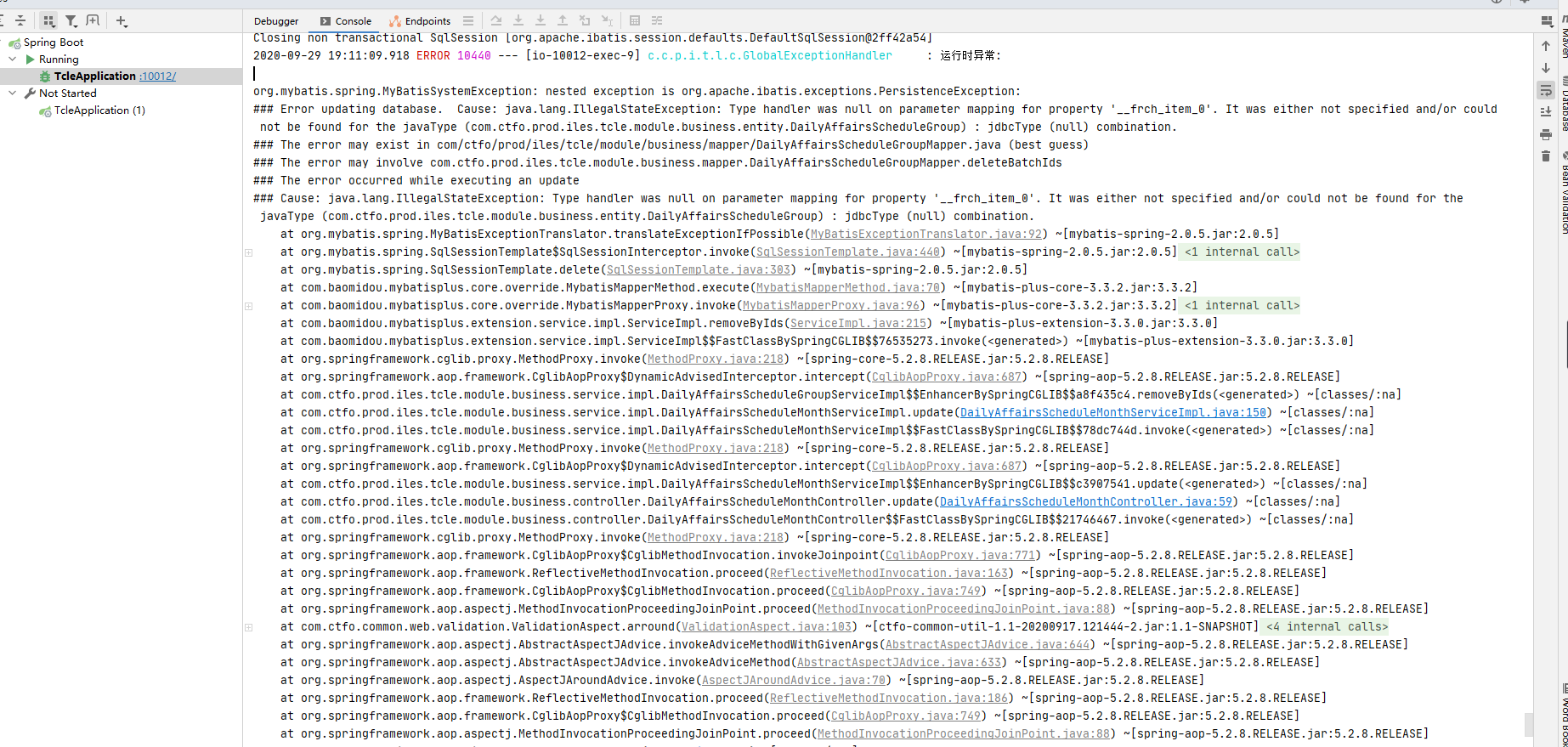Expand the folded '1 internal call' after SqlSessionTemplate.java:440

(x=1242, y=252)
